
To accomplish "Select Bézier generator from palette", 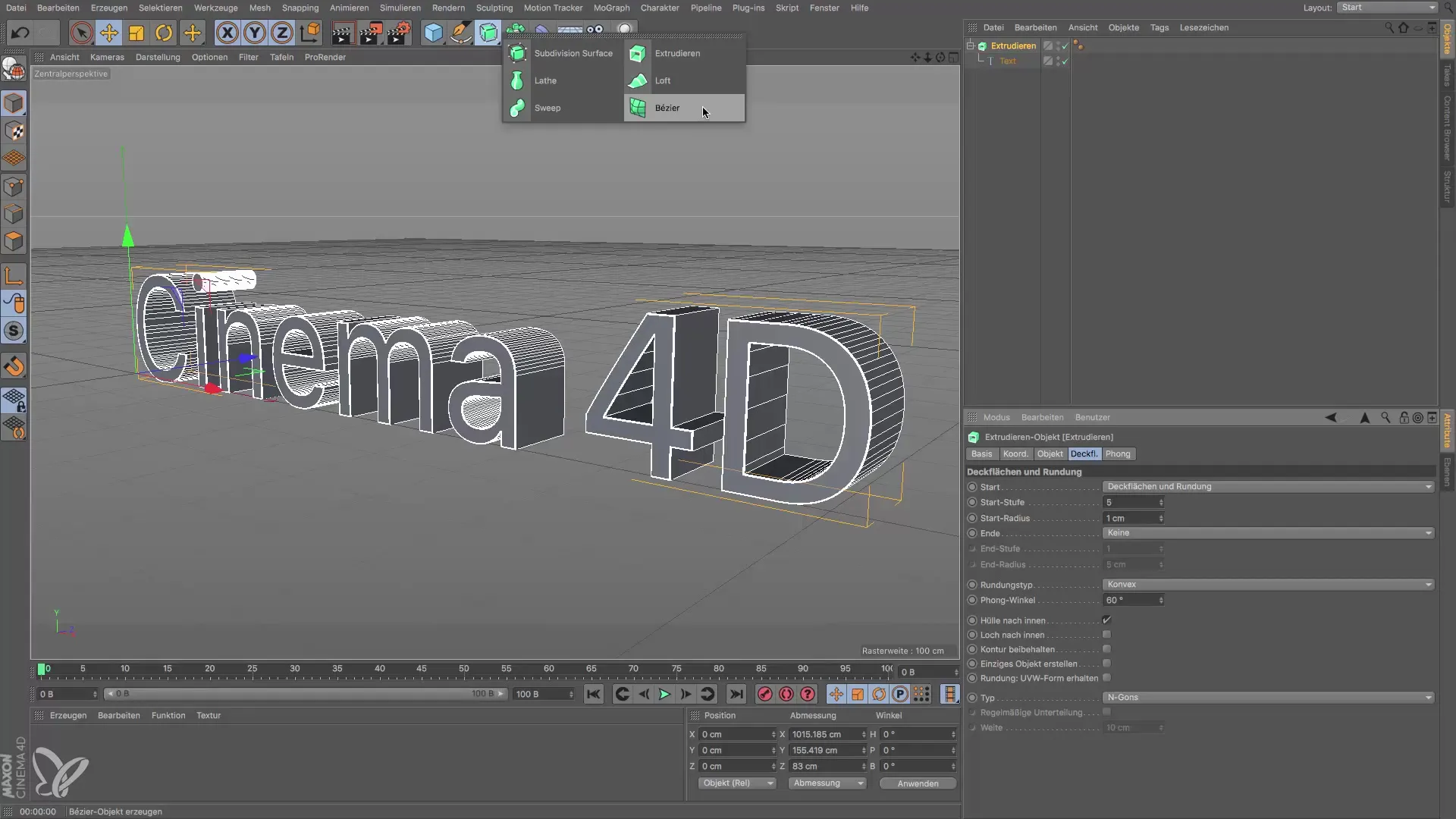I will [684, 108].
